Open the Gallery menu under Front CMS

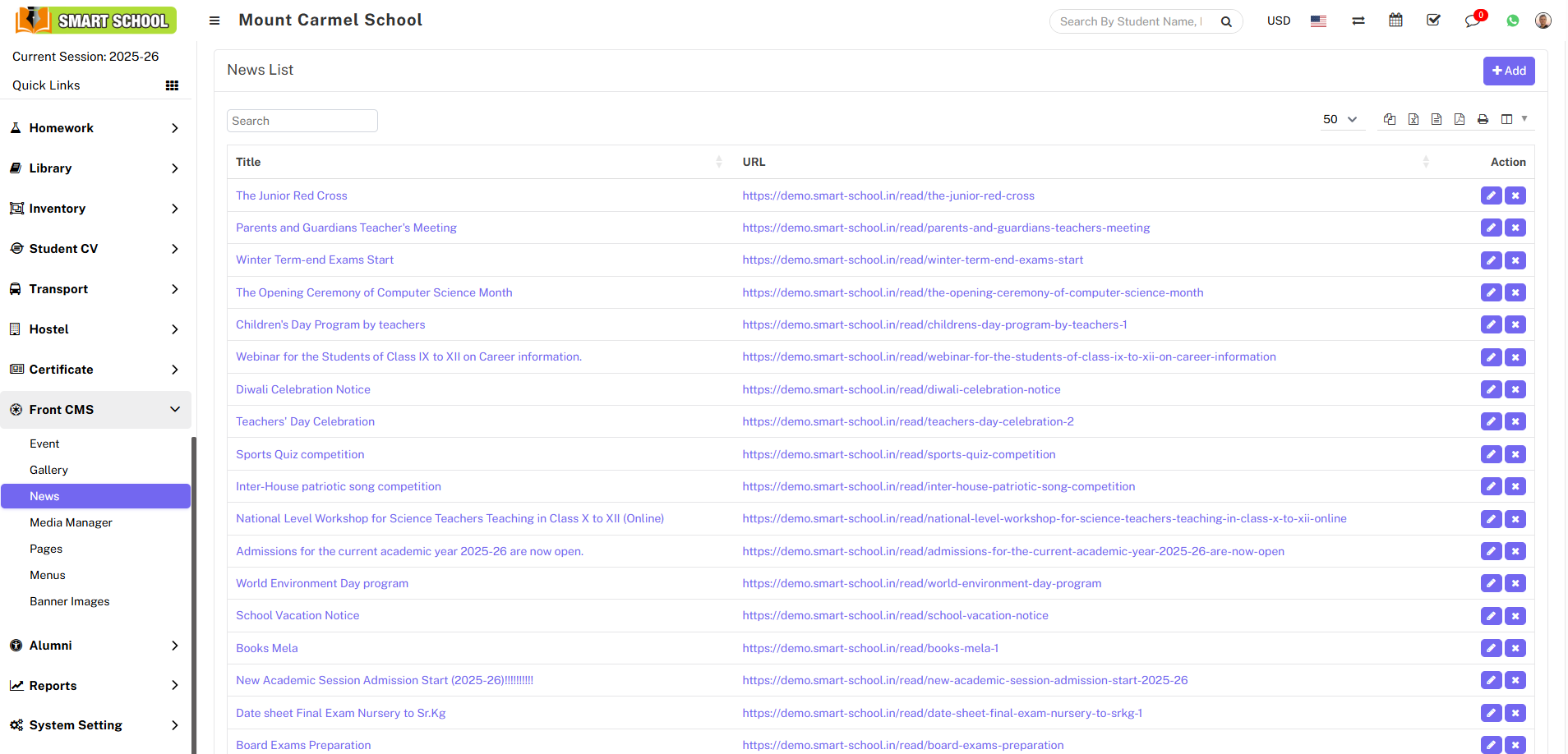[x=49, y=470]
